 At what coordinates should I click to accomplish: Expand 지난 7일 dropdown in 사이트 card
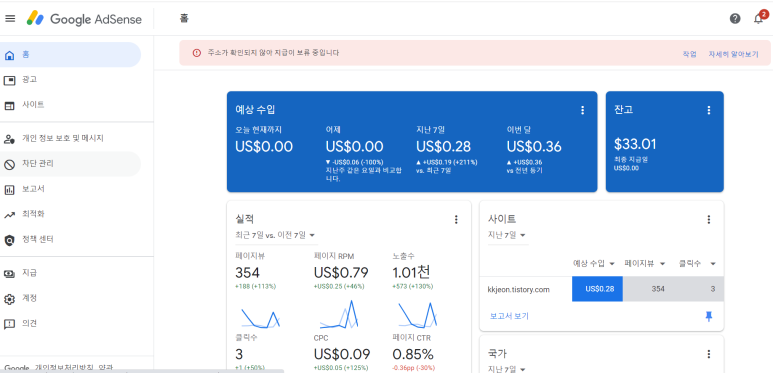tap(507, 235)
